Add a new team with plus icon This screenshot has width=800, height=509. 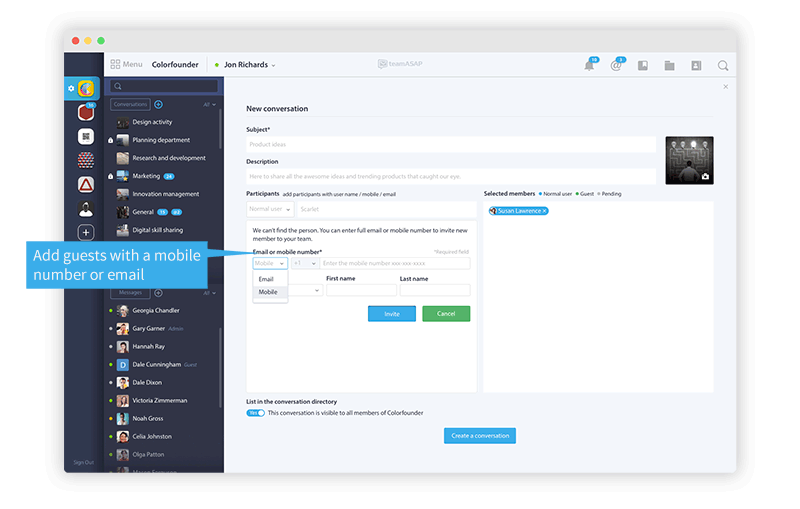[x=86, y=233]
